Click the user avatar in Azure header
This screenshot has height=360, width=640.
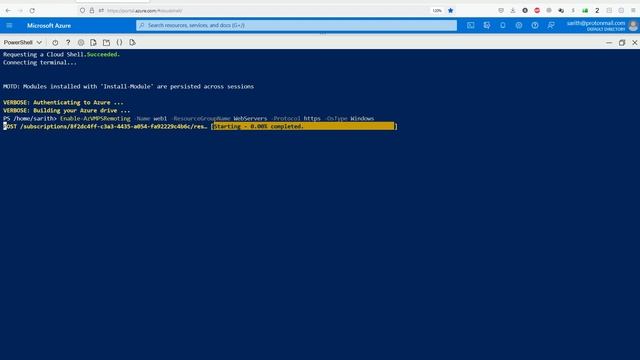click(x=633, y=25)
